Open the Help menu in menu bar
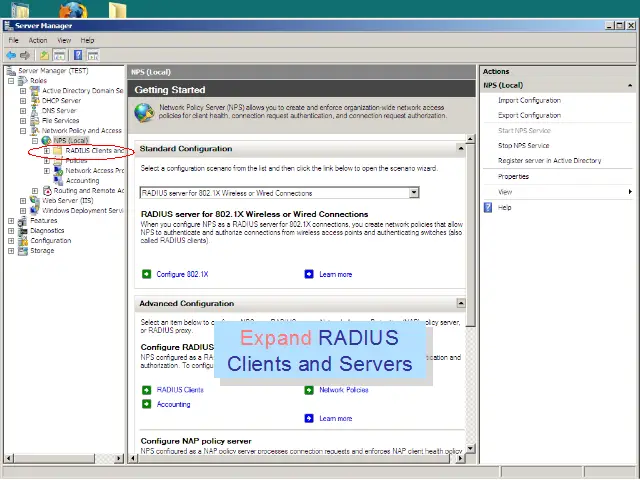 (87, 40)
